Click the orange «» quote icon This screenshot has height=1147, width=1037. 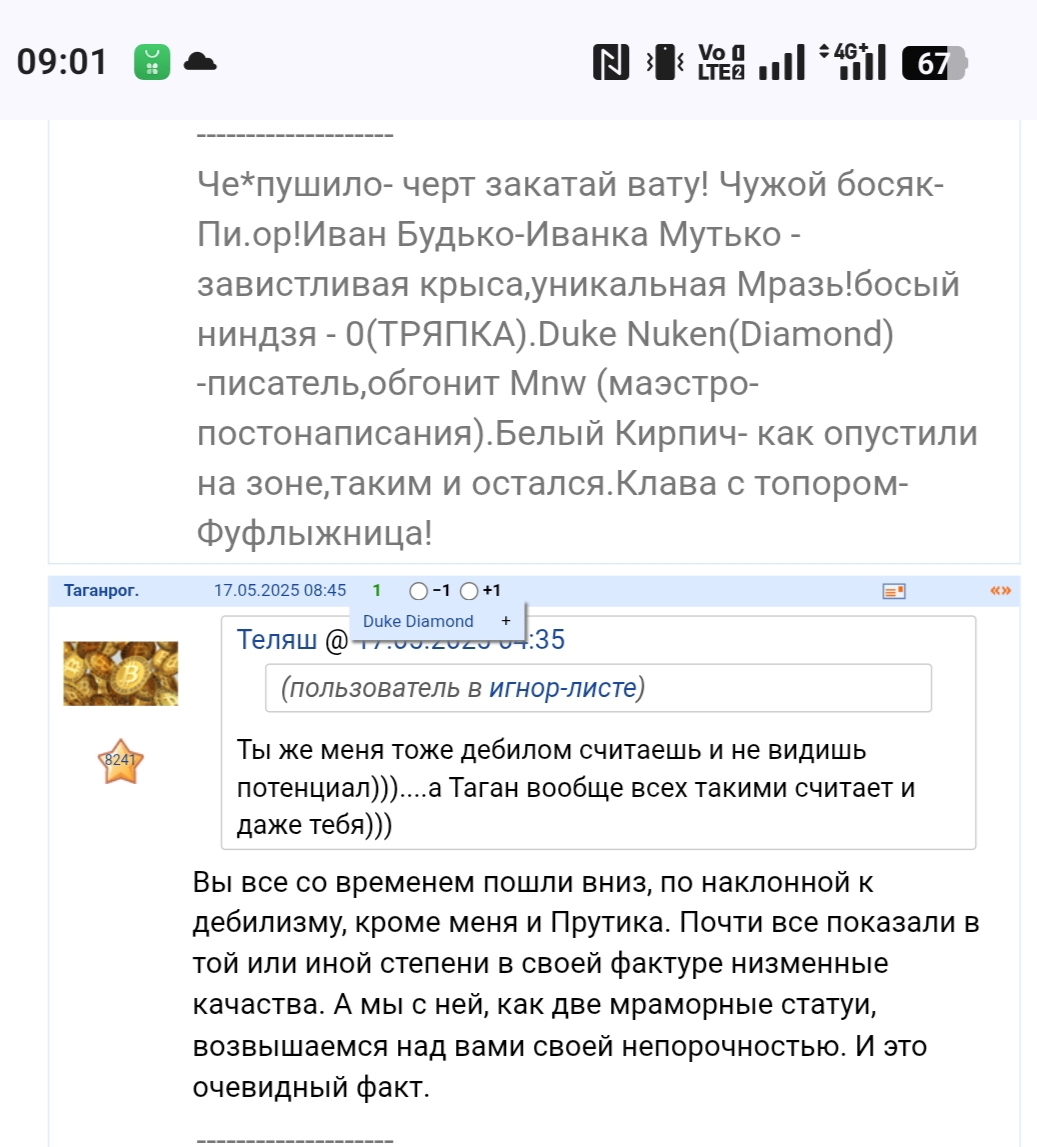click(x=1000, y=591)
